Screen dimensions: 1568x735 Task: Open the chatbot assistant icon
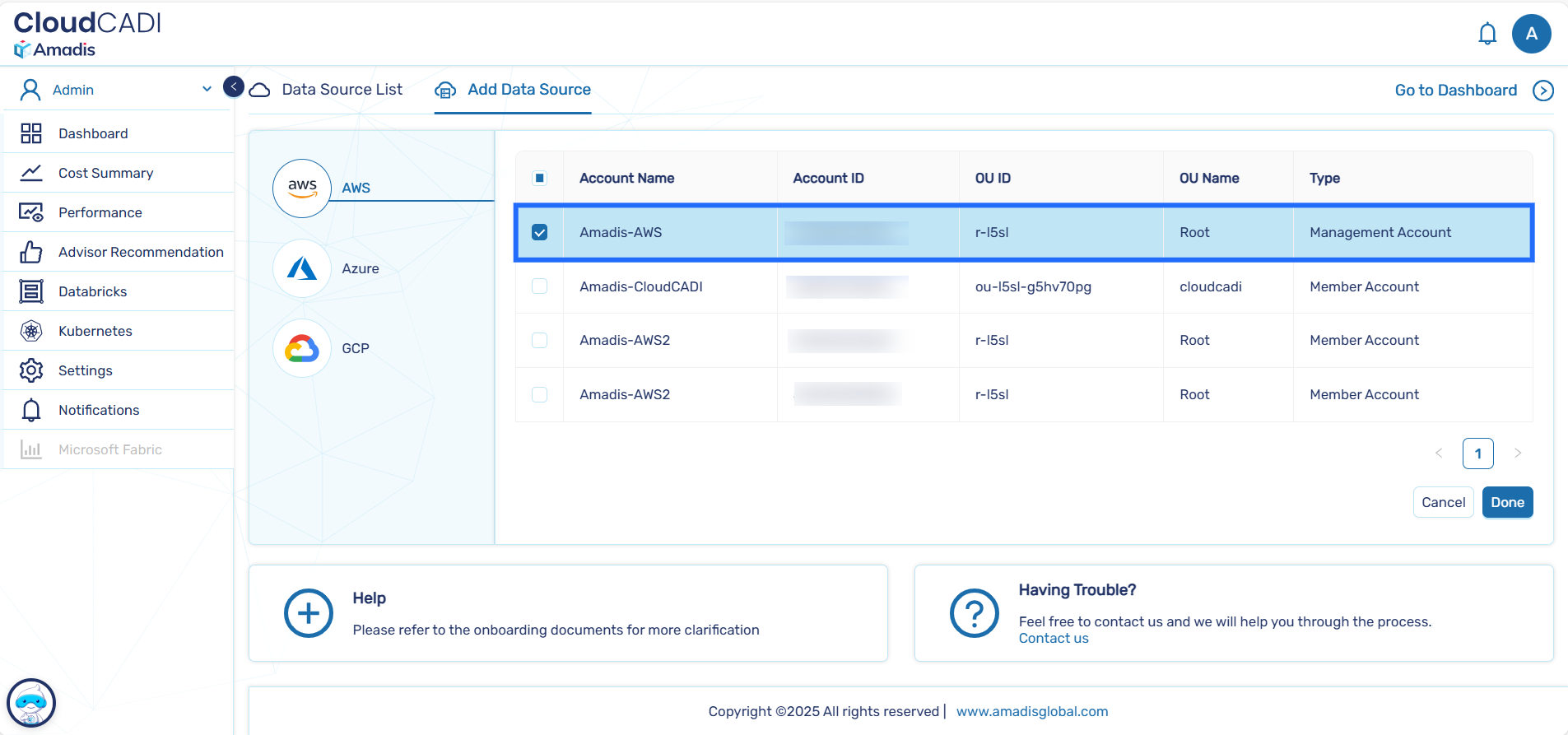(31, 703)
